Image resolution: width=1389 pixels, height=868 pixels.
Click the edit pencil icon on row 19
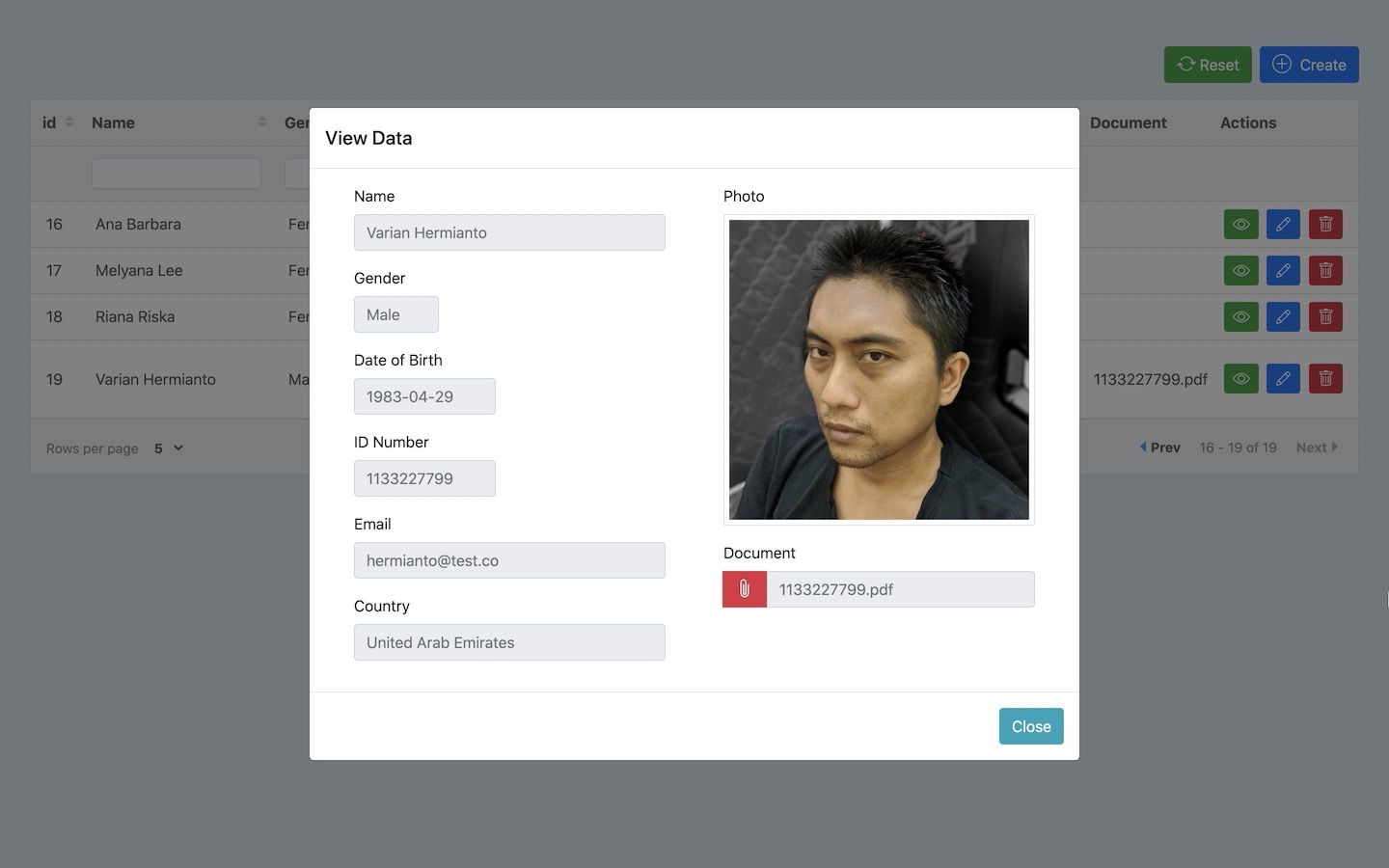[1283, 379]
